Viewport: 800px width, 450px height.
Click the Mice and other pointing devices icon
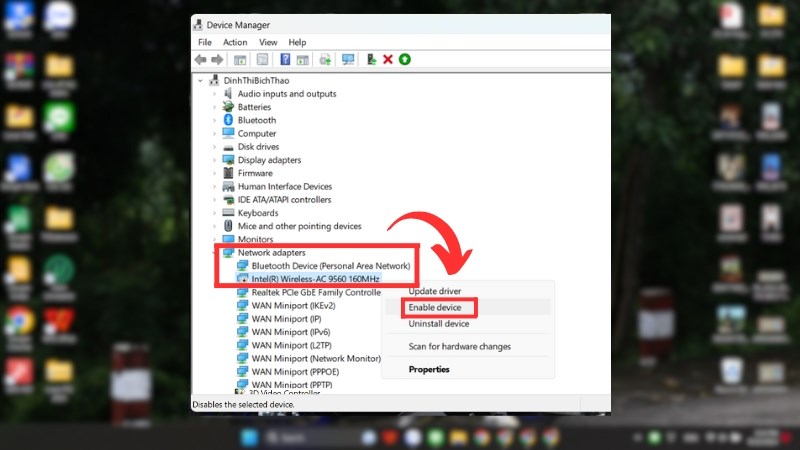tap(228, 226)
